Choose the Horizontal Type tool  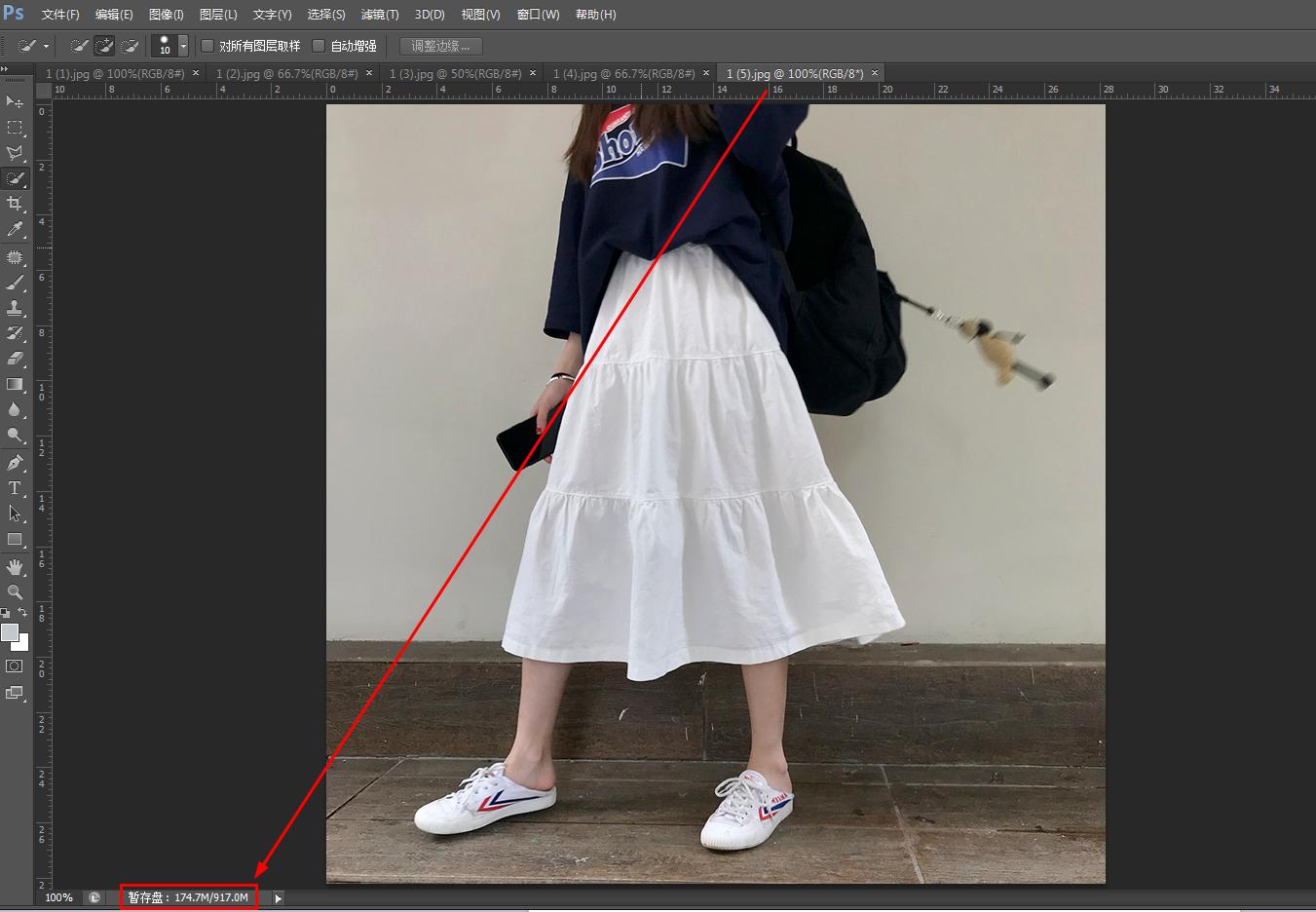pos(15,488)
